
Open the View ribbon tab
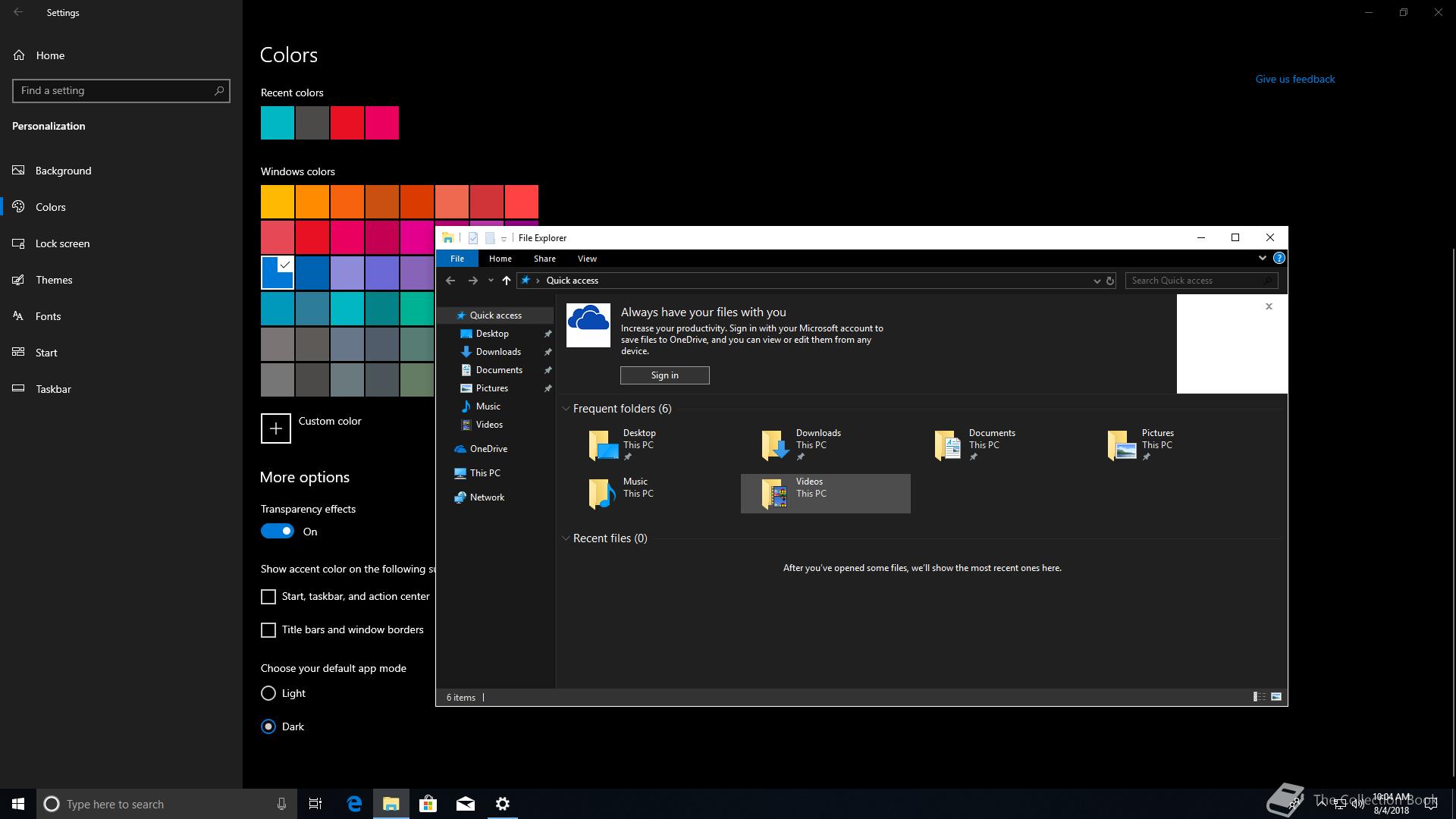point(587,259)
